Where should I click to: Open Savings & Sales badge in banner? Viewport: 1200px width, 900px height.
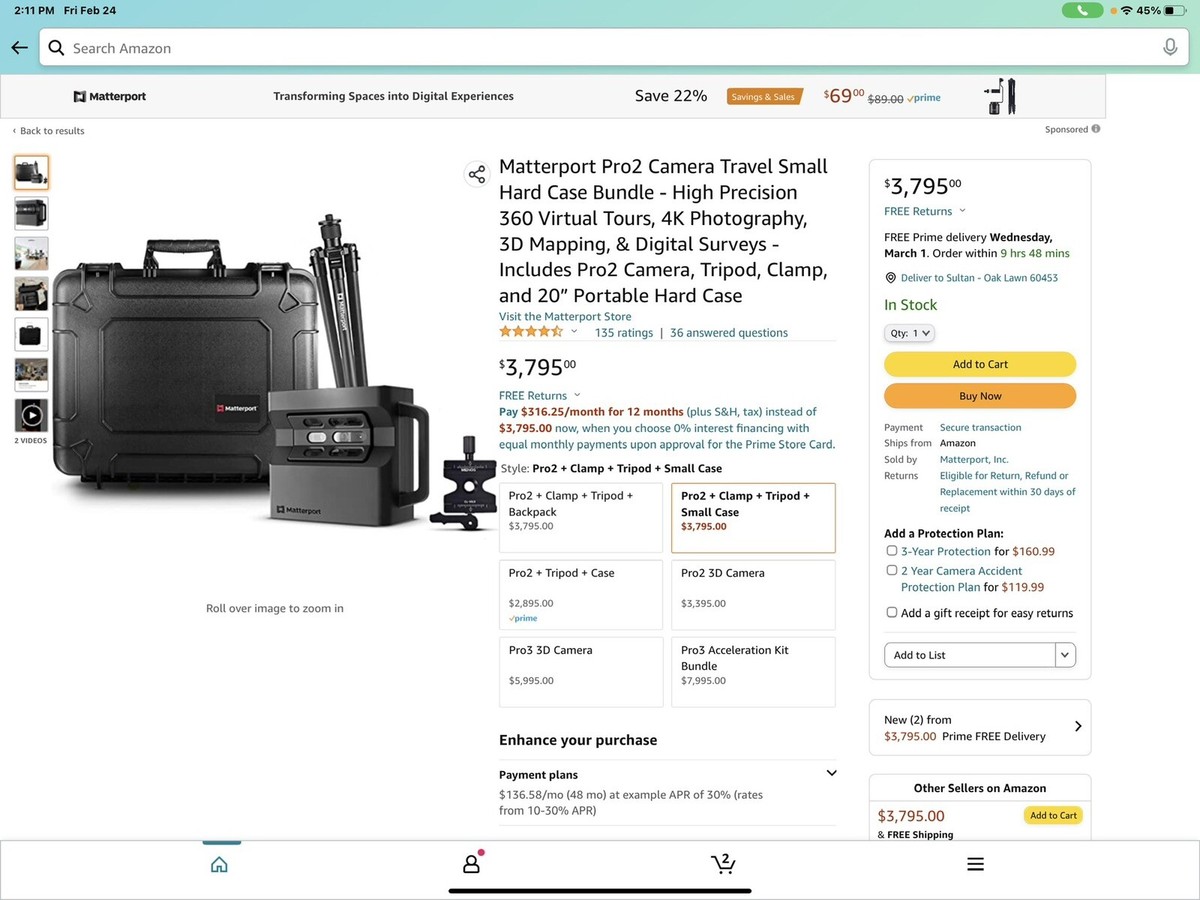tap(764, 97)
